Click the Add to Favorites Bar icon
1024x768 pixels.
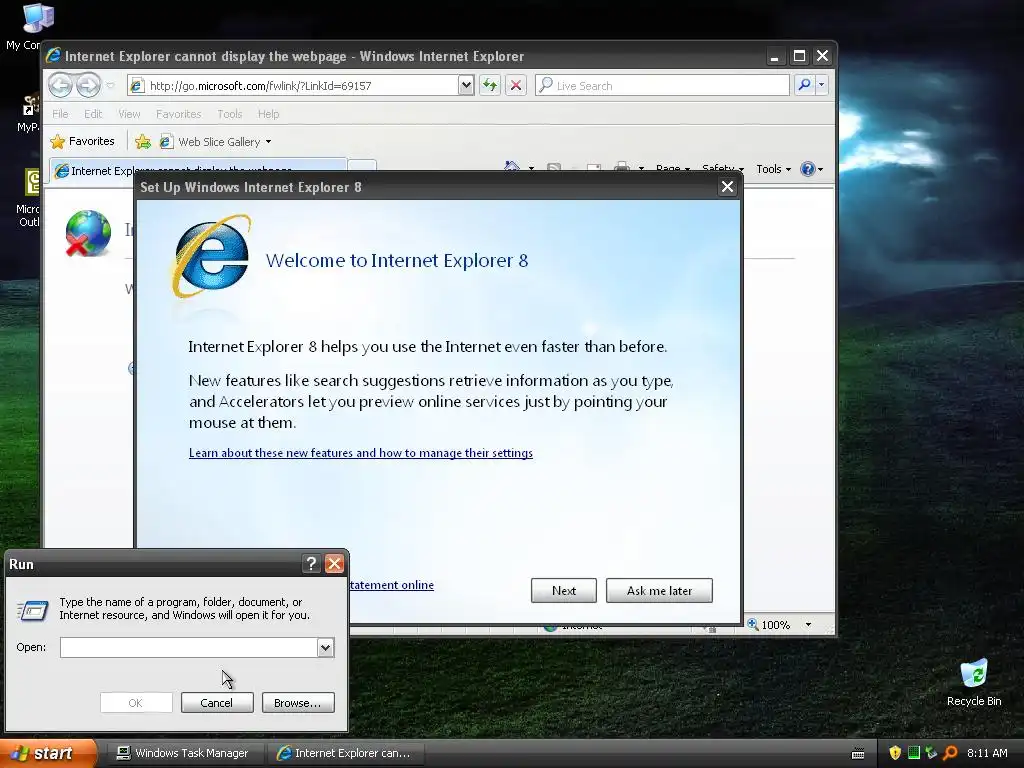tap(142, 141)
